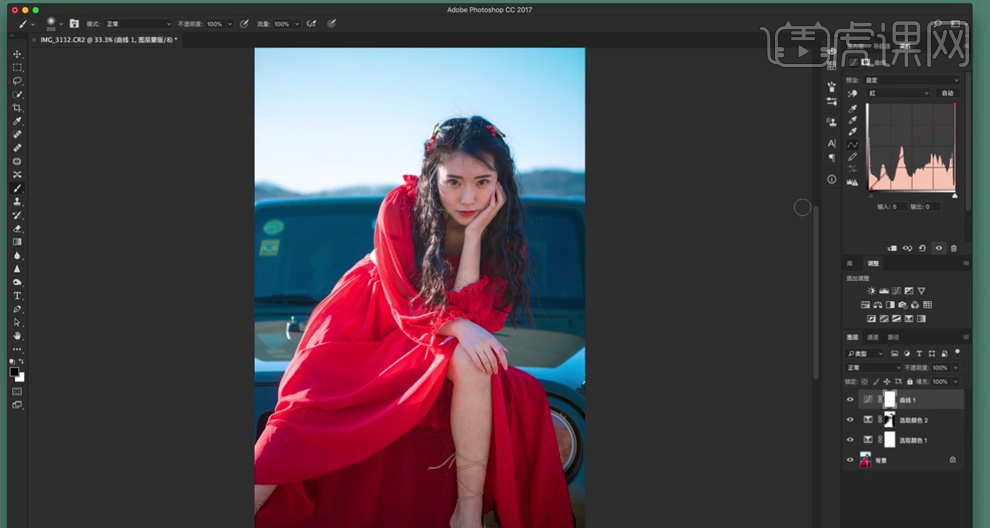Viewport: 990px width, 528px height.
Task: Hide the 选取颜色 2 layer
Action: tap(850, 420)
